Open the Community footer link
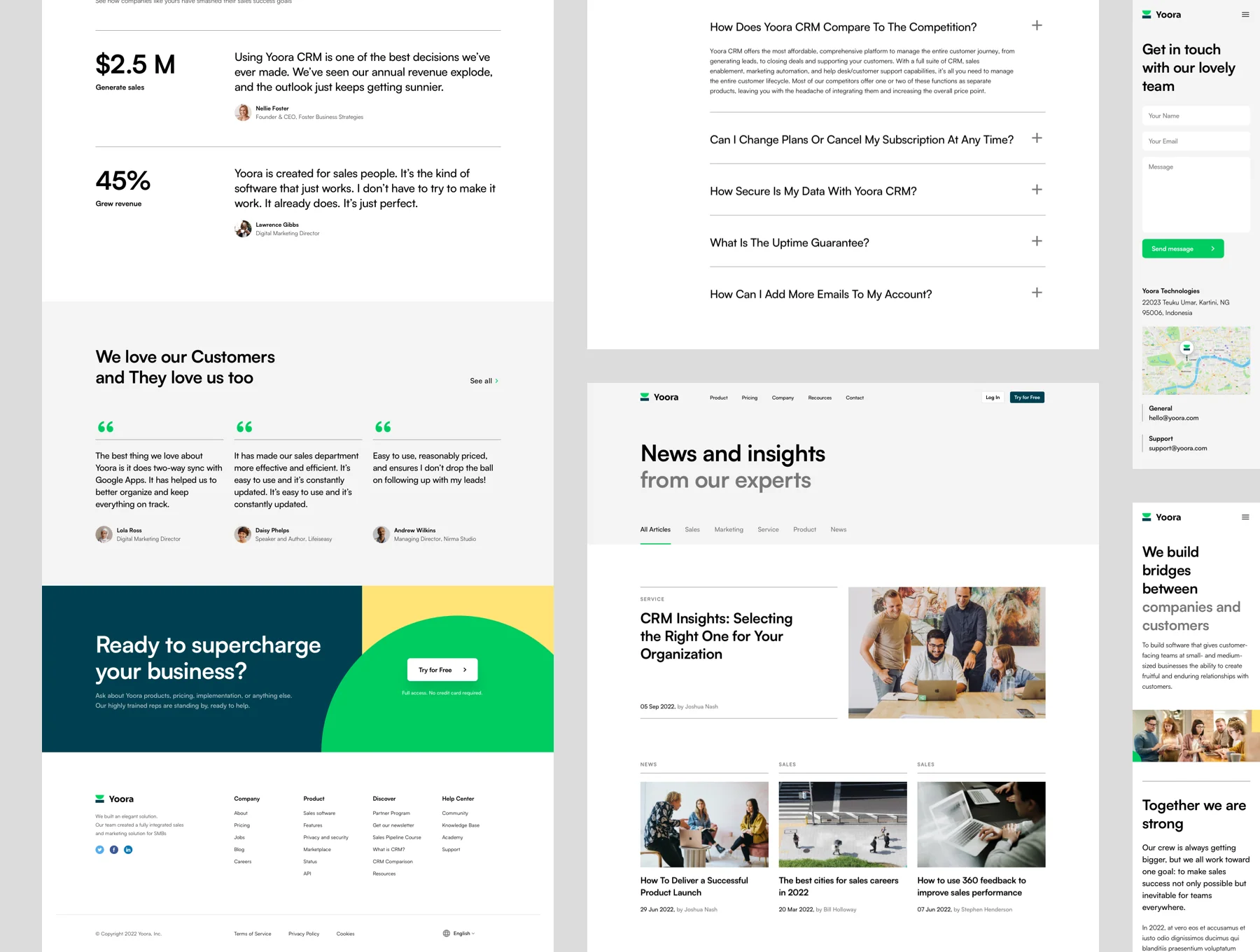 click(x=455, y=813)
